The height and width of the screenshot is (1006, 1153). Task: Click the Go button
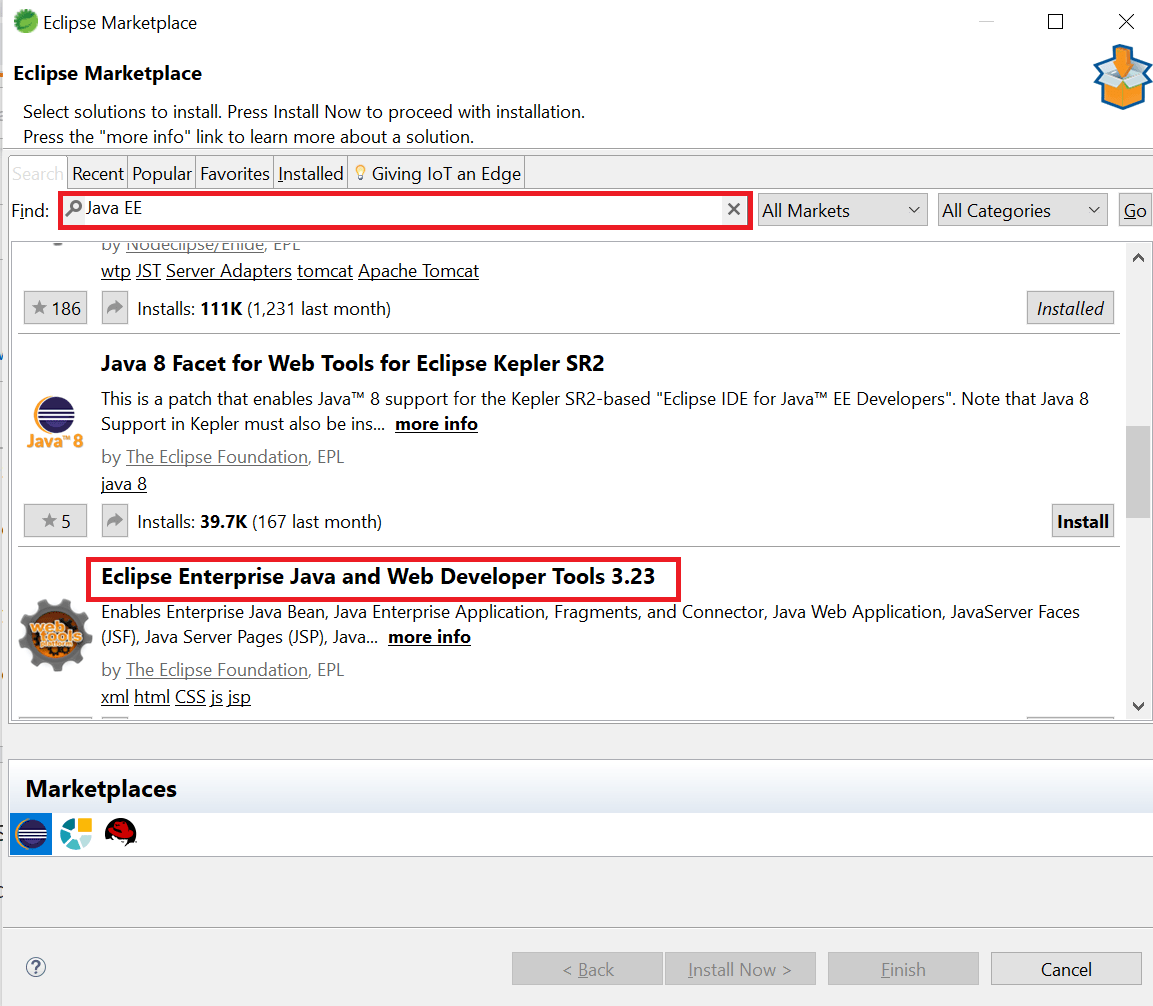click(x=1135, y=210)
